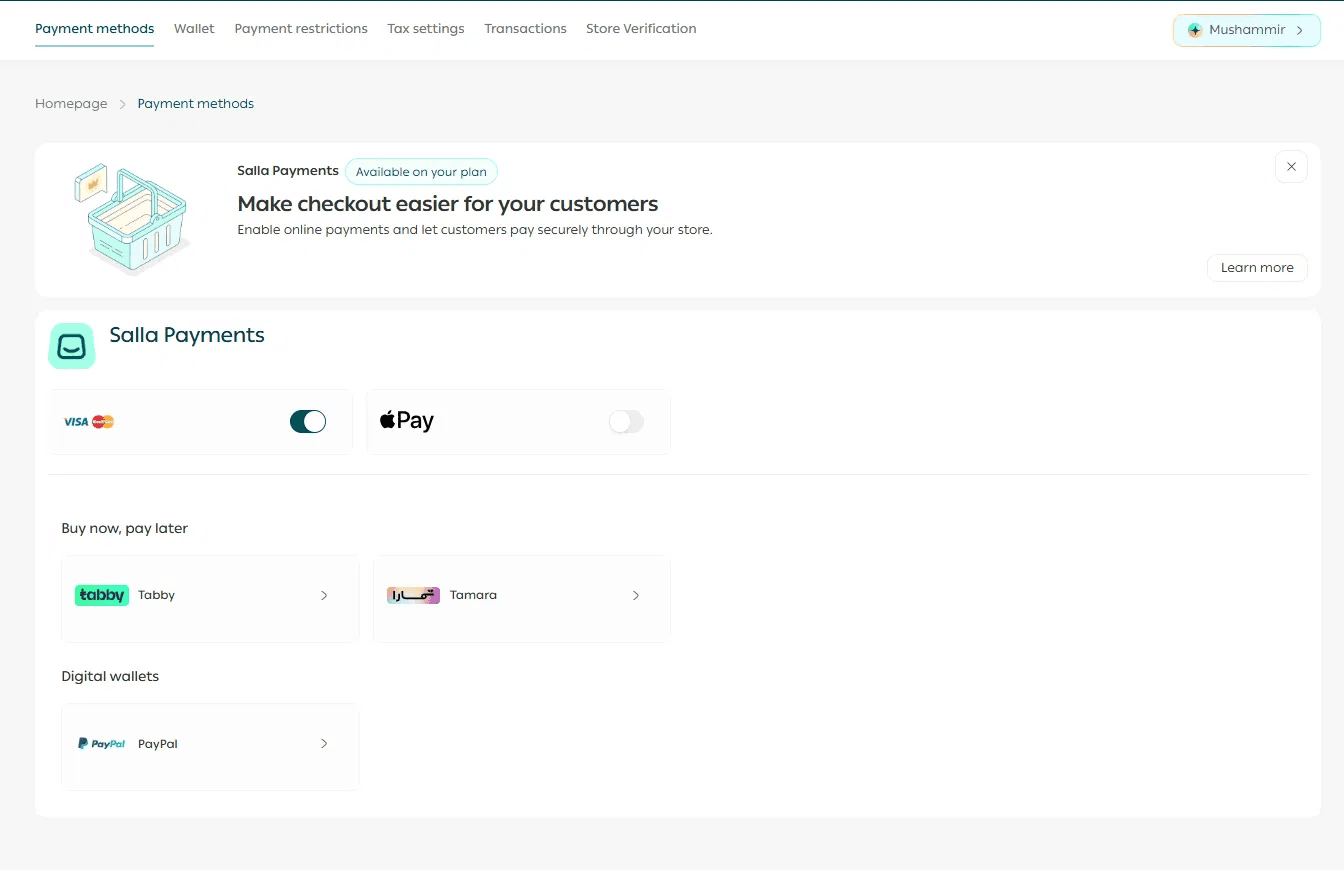
Task: Click the Make checkout easier headline
Action: click(x=448, y=204)
